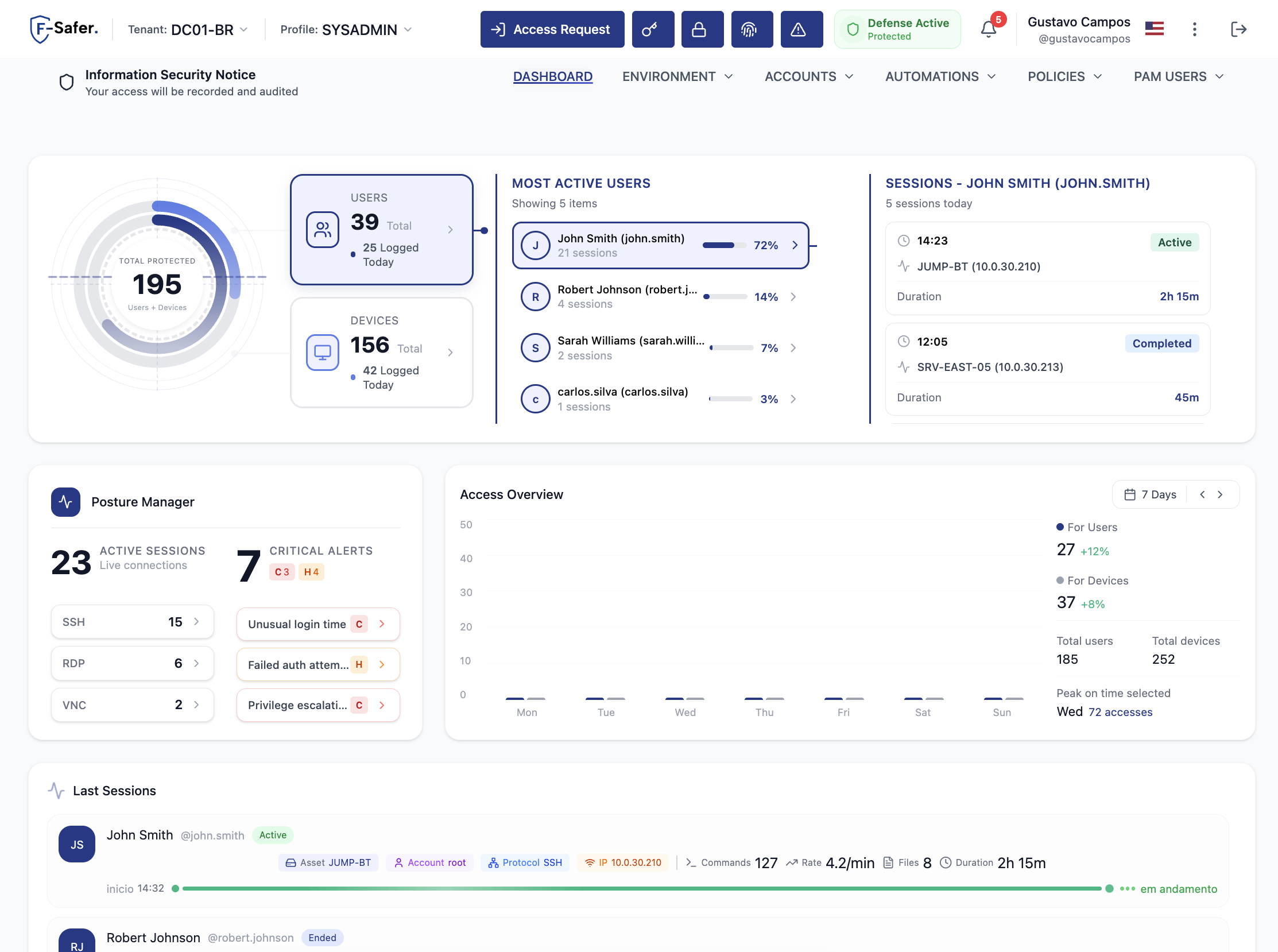Screen dimensions: 1278x952
Task: Click the Last Sessions activity icon
Action: pos(56,791)
